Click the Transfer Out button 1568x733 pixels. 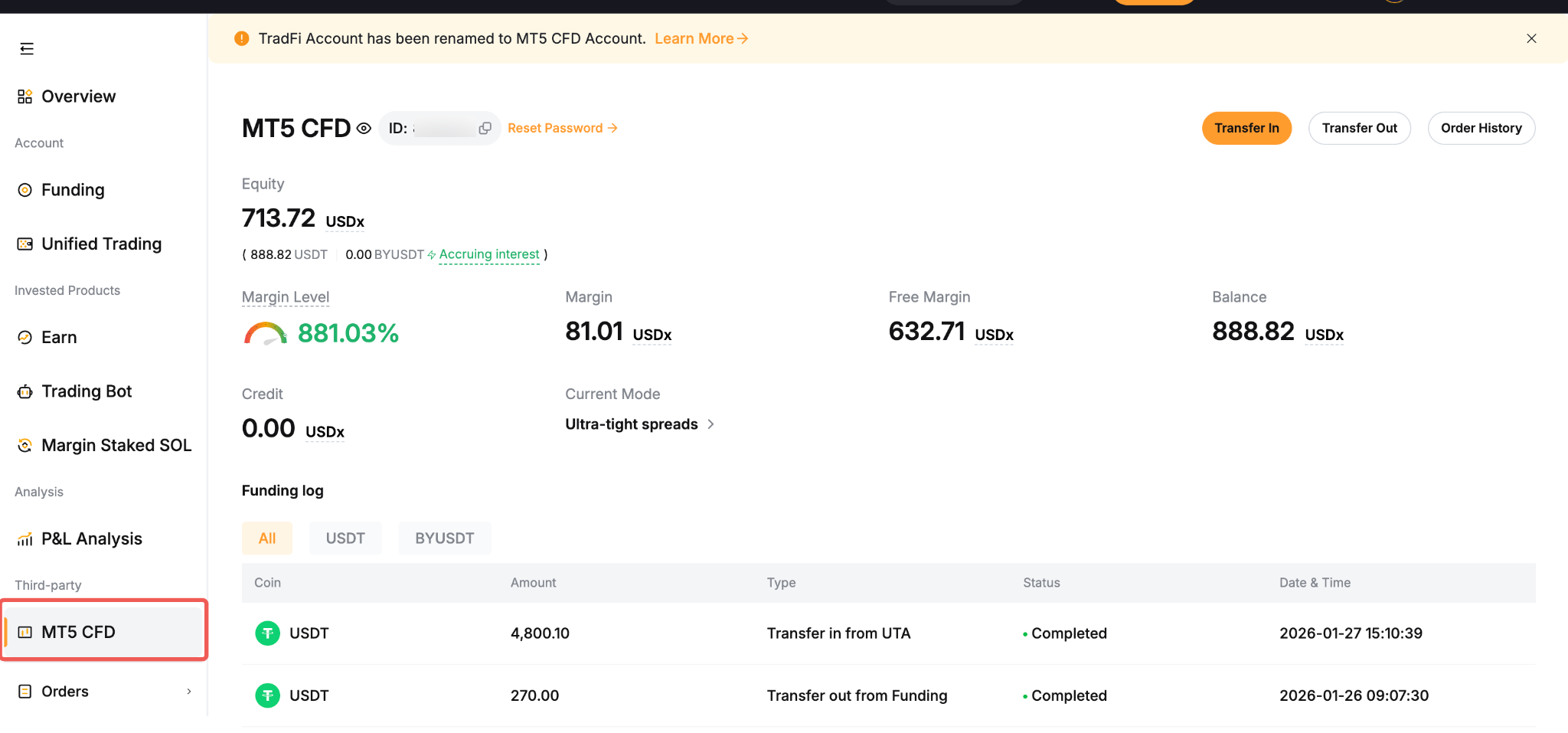point(1360,128)
